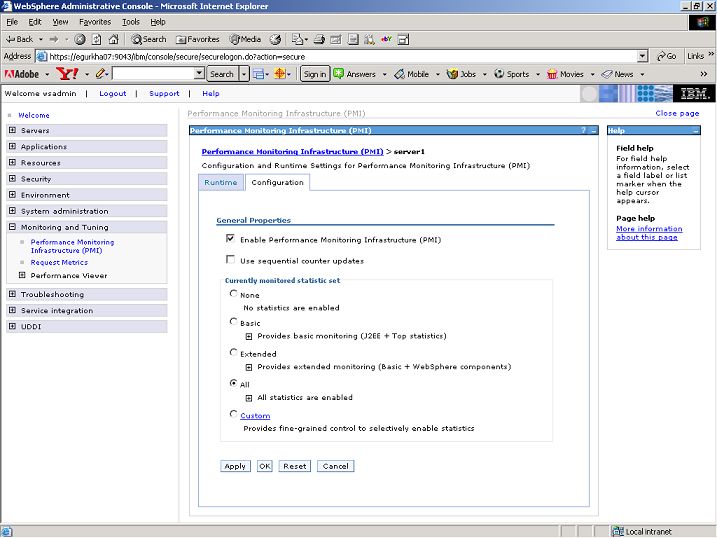This screenshot has width=717, height=538.
Task: Expand the Performance Viewer node
Action: tap(21, 275)
